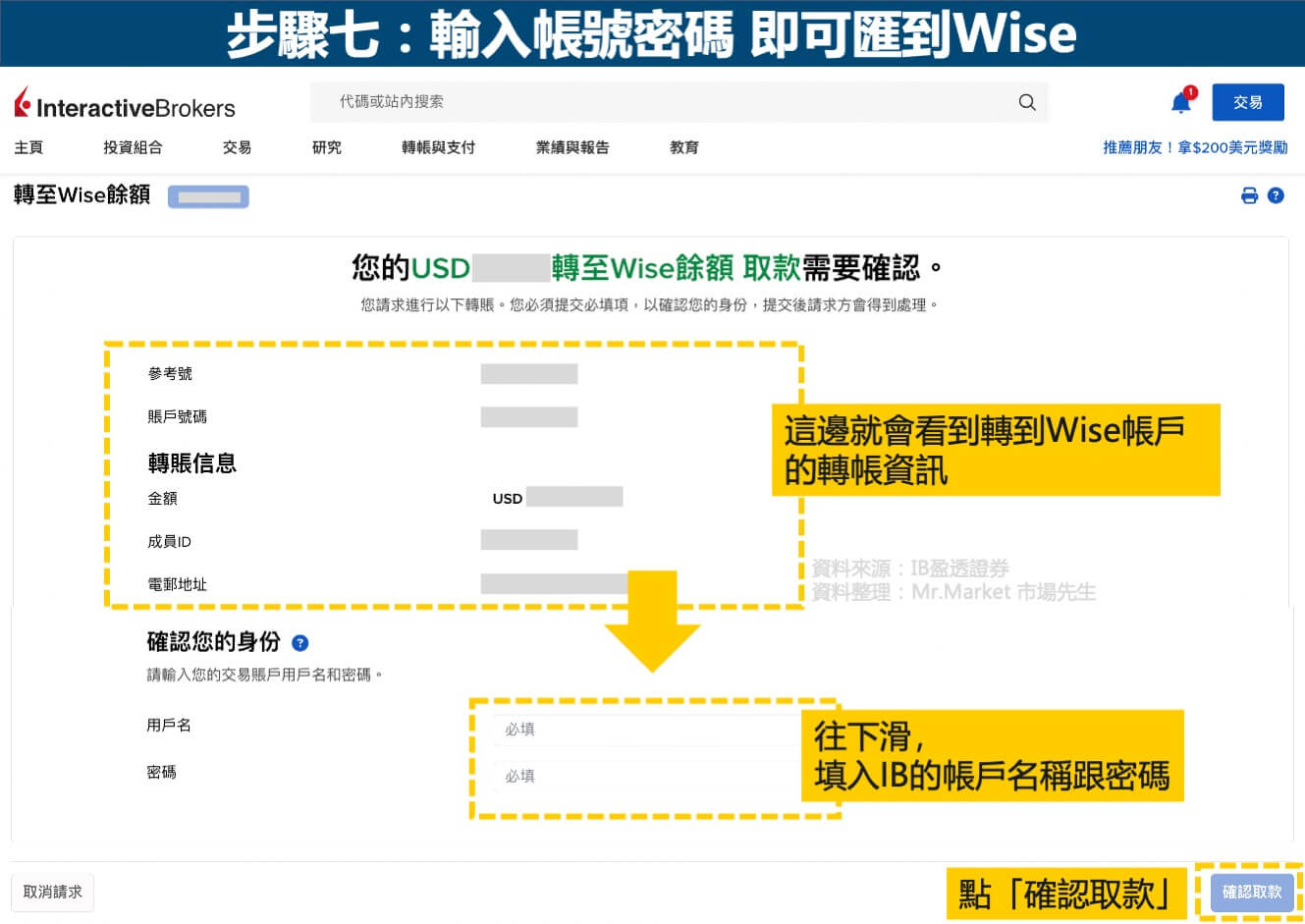Click the 電郵地址 label
Image resolution: width=1305 pixels, height=924 pixels.
(177, 584)
